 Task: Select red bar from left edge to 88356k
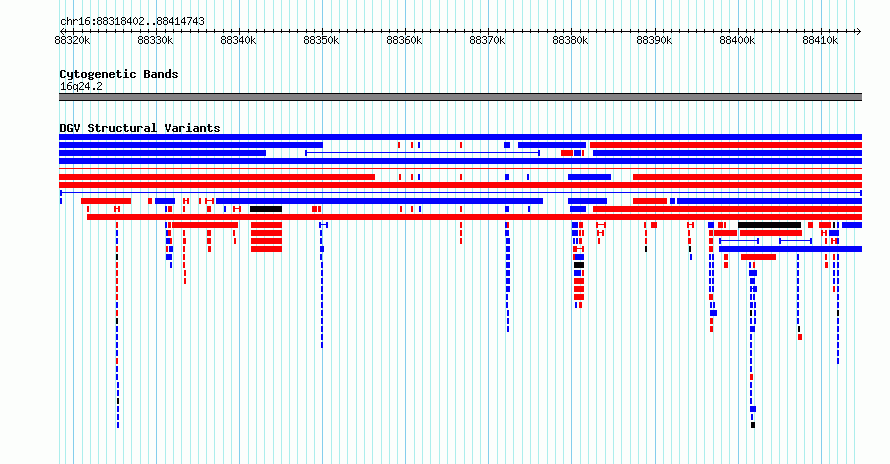coord(217,177)
